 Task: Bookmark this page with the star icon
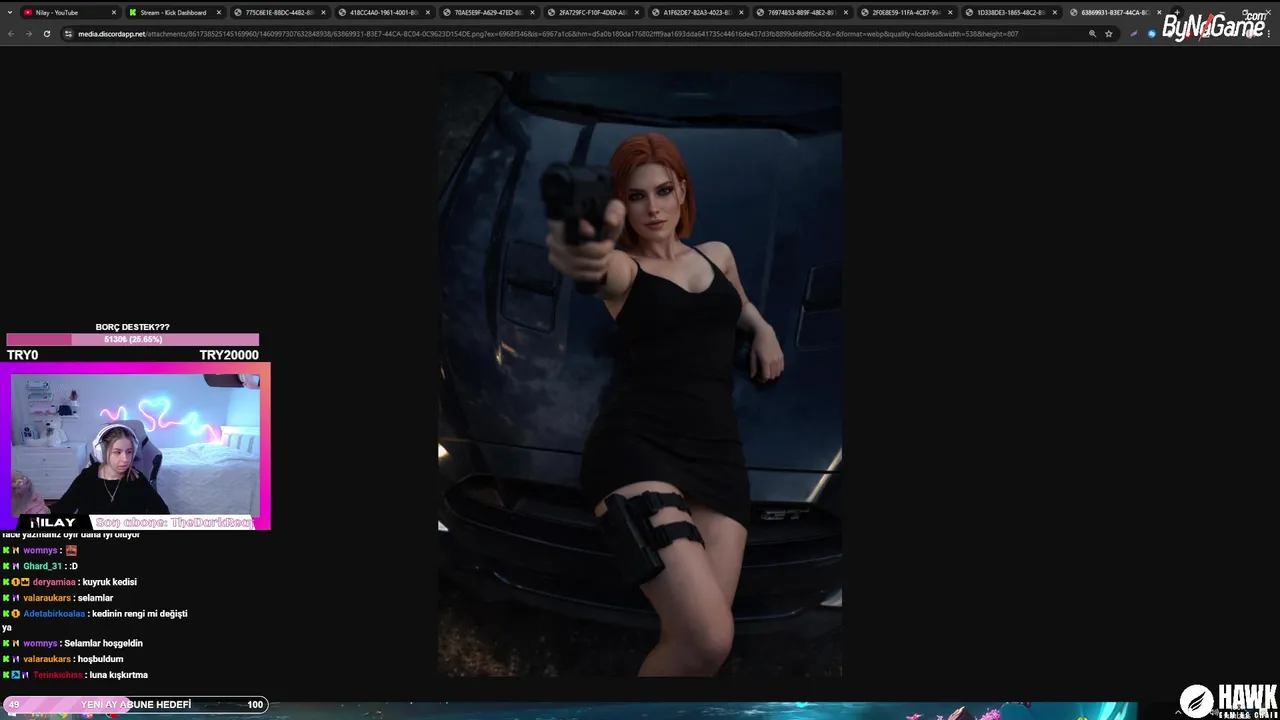pyautogui.click(x=1108, y=33)
